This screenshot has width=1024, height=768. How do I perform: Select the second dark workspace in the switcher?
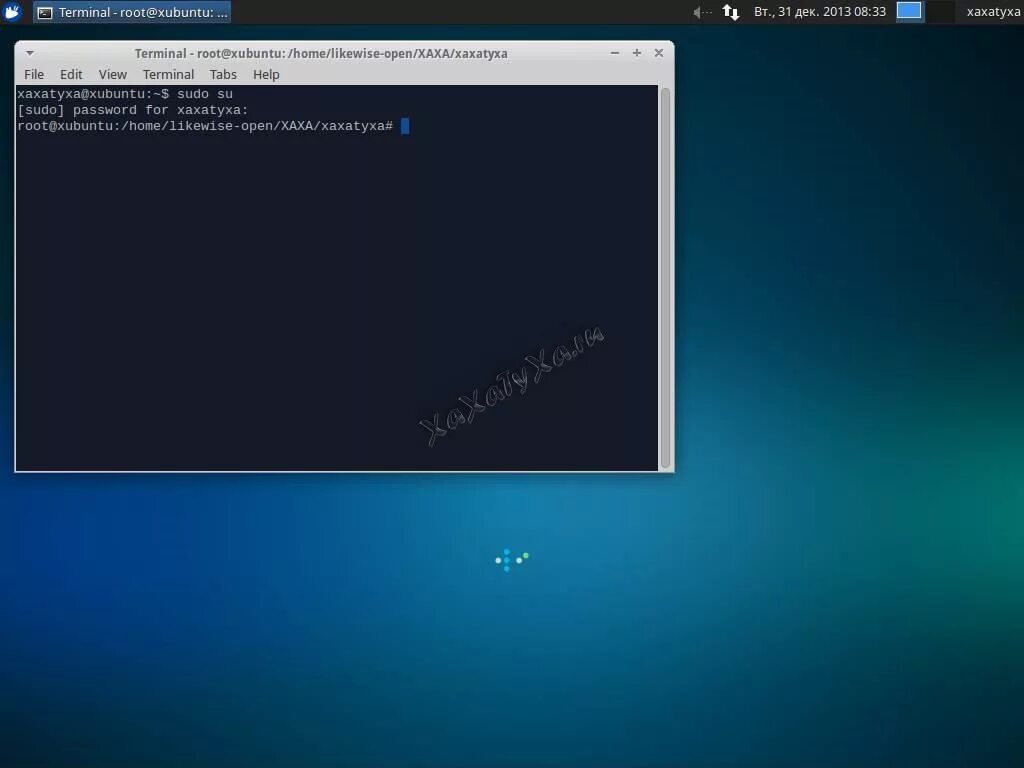pyautogui.click(x=940, y=12)
